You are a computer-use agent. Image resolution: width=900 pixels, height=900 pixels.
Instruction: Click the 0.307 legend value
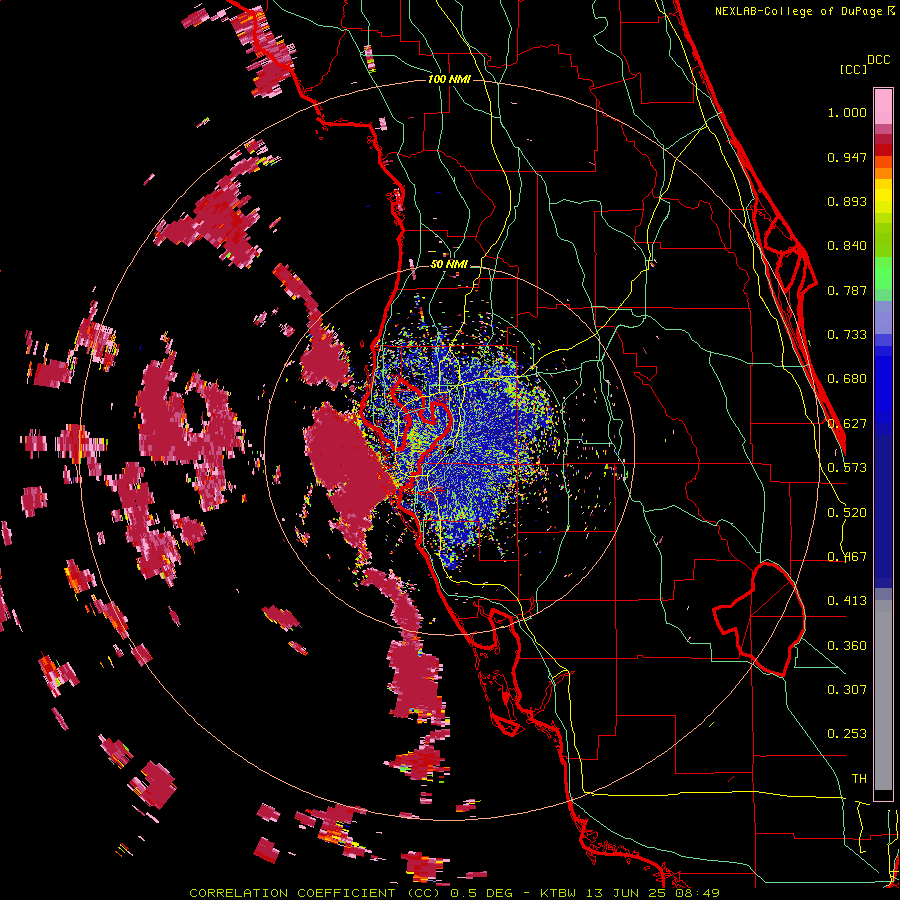[x=847, y=689]
